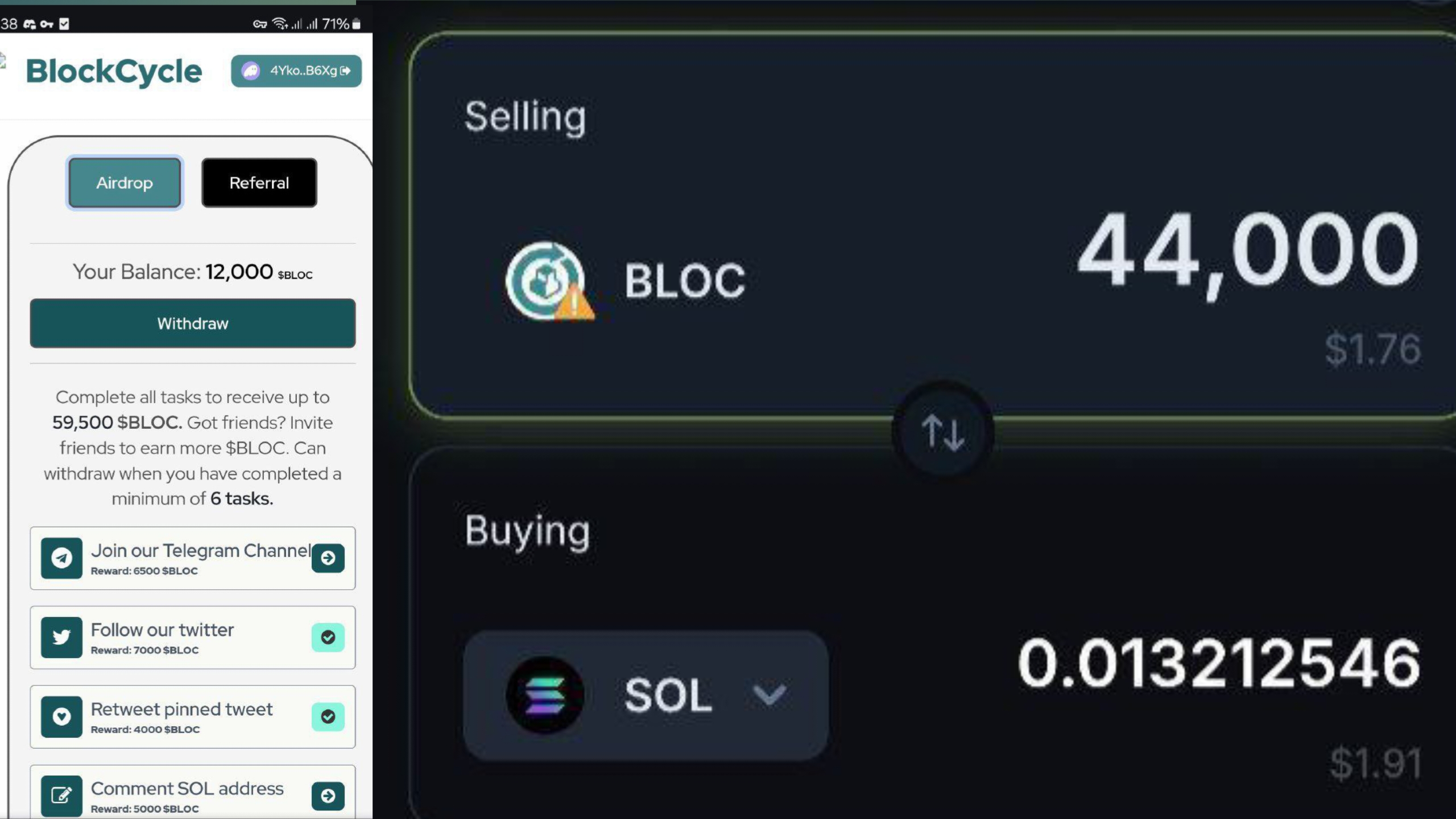Switch to the Airdrop tab
1456x819 pixels.
(125, 183)
